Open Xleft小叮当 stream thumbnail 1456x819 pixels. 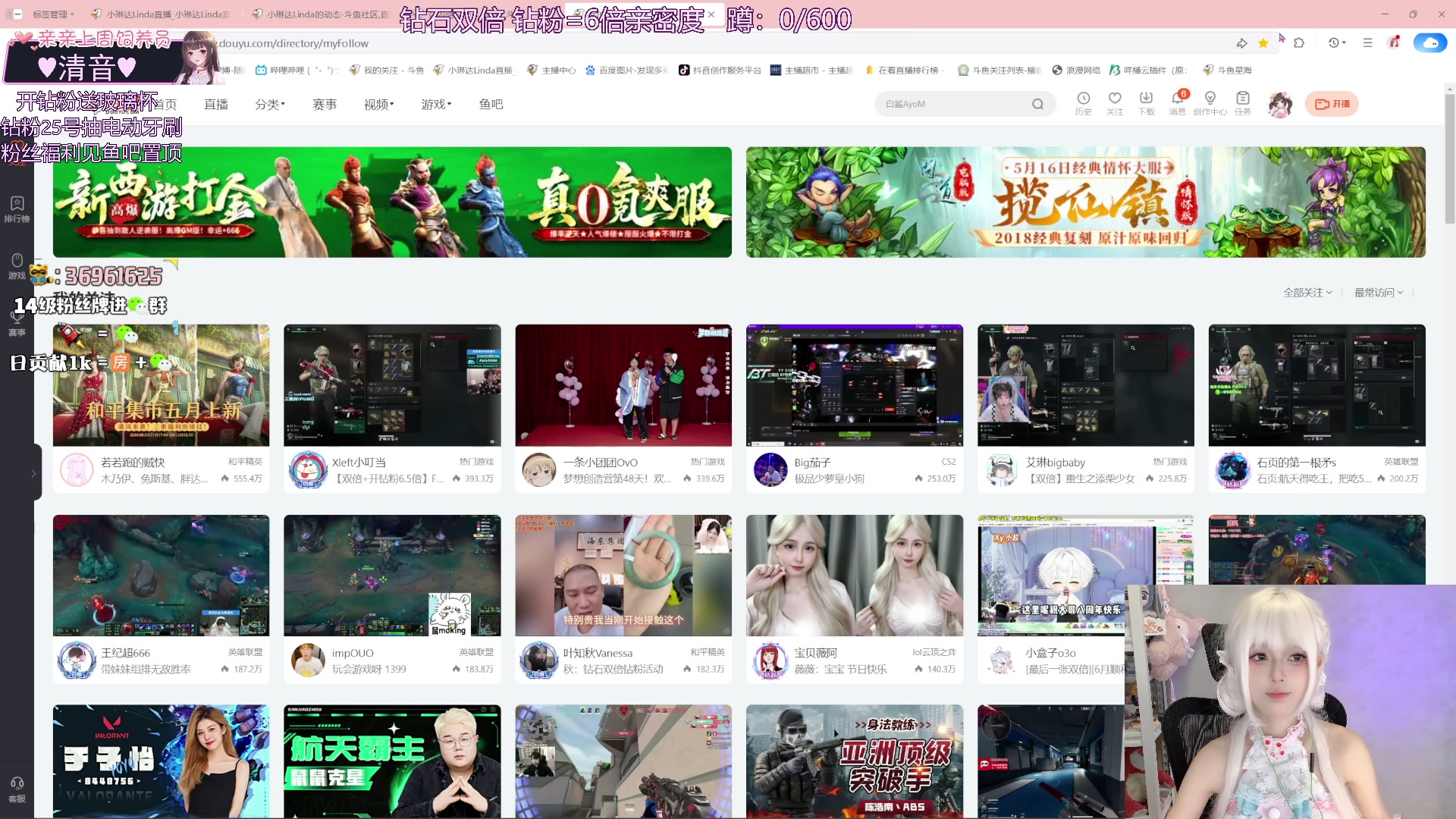coord(392,385)
